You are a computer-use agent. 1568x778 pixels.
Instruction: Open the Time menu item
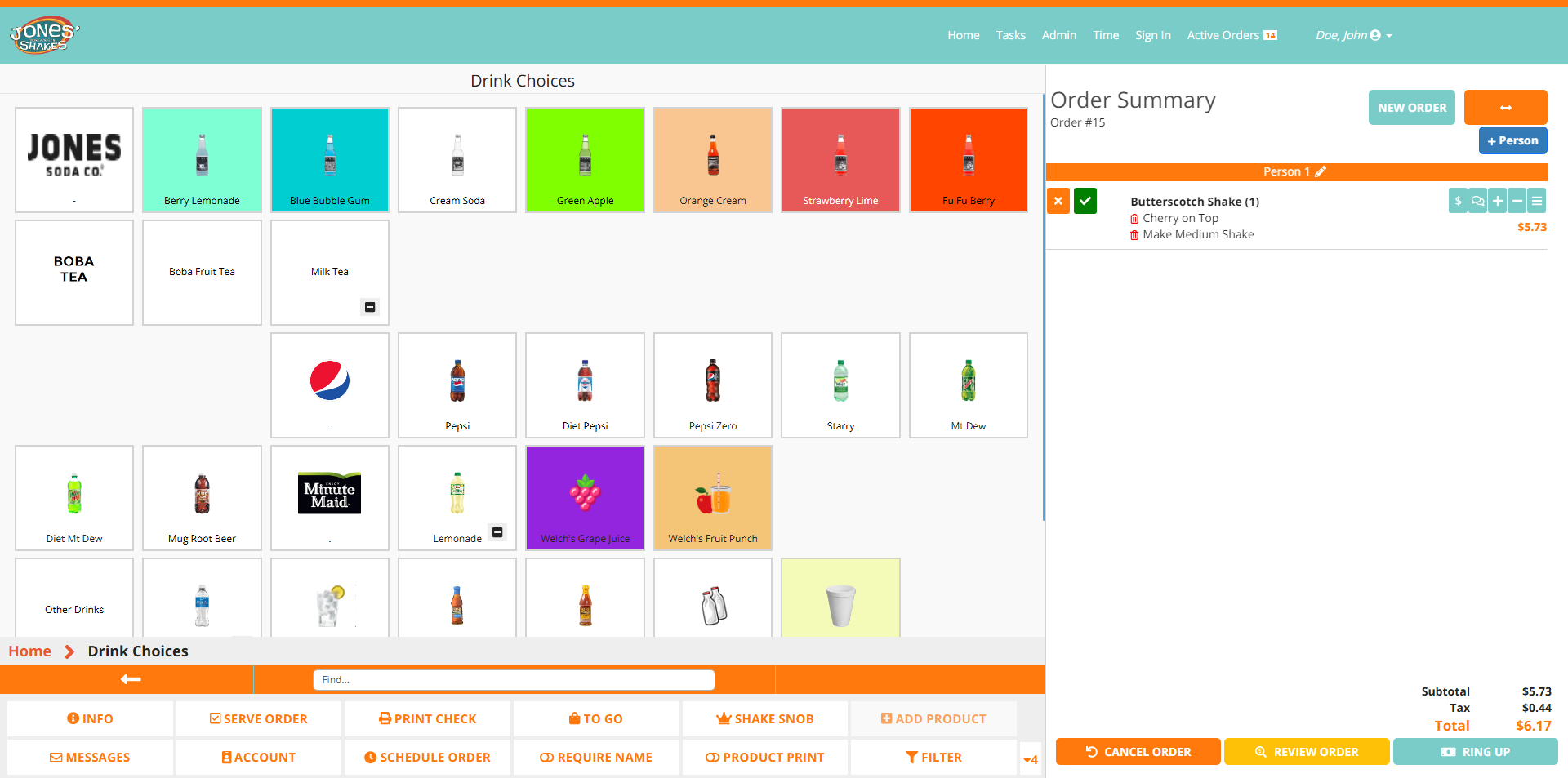1106,35
